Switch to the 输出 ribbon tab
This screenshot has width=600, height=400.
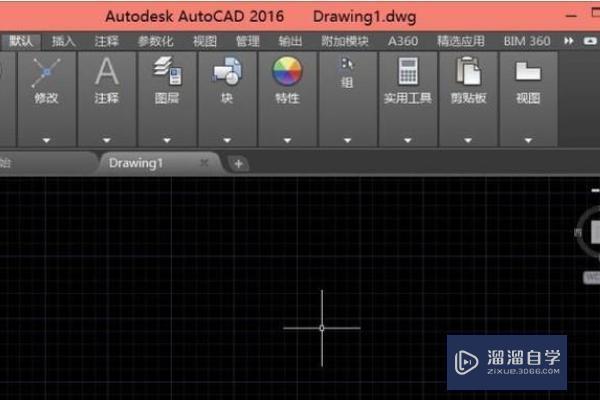point(290,41)
